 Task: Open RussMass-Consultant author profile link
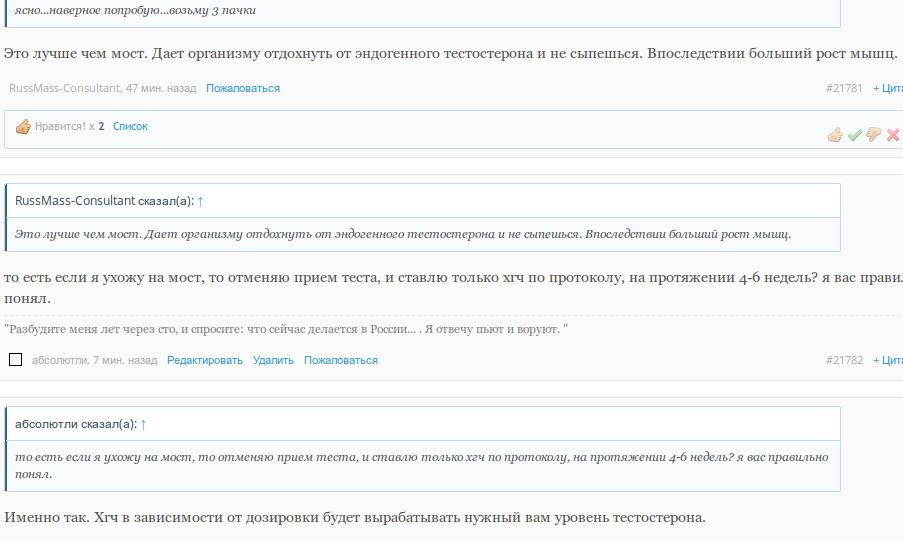[64, 88]
